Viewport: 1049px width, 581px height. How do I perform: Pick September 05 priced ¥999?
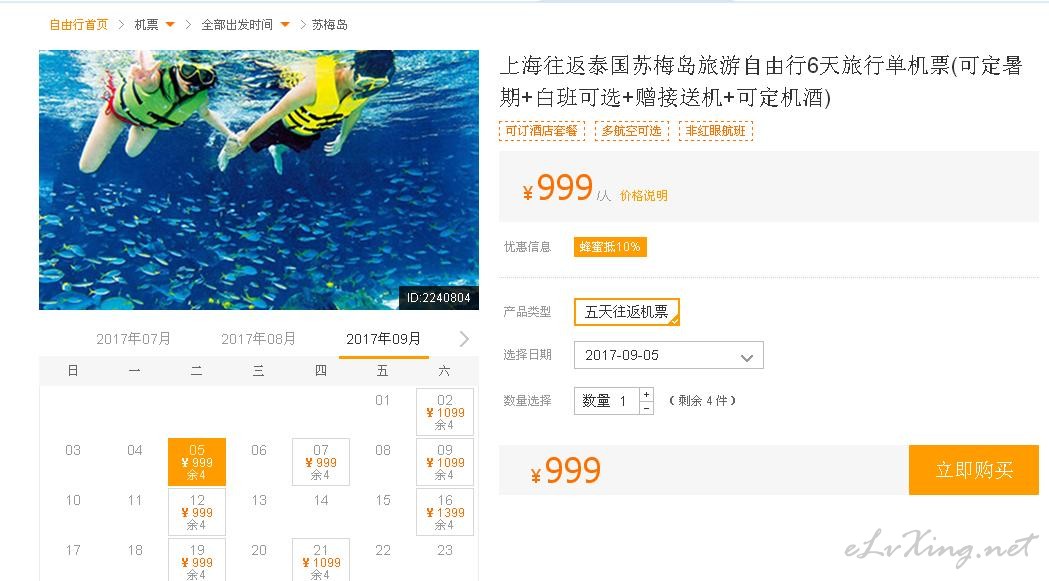tap(197, 462)
